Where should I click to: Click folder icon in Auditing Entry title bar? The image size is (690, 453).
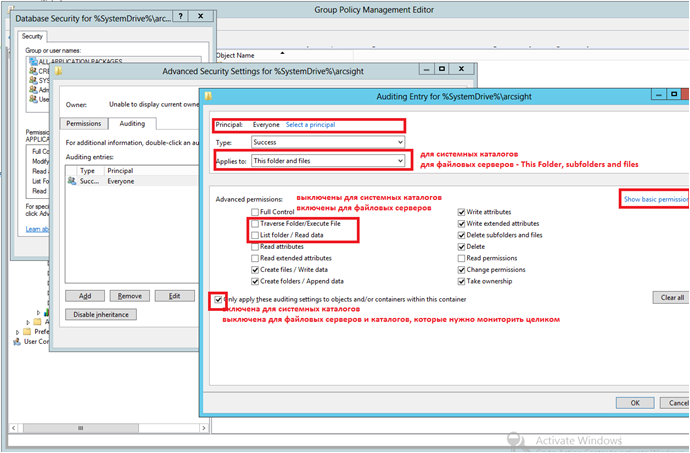[209, 96]
